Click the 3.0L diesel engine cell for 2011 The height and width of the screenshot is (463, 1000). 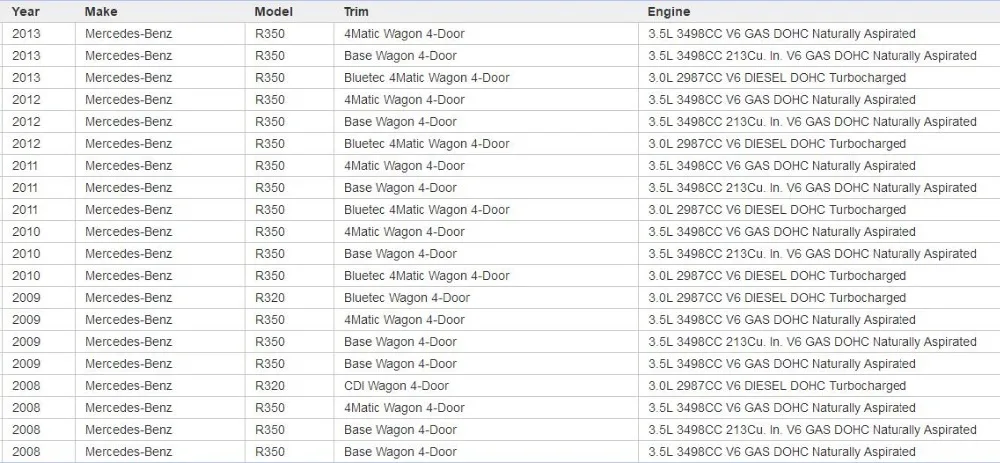[819, 210]
